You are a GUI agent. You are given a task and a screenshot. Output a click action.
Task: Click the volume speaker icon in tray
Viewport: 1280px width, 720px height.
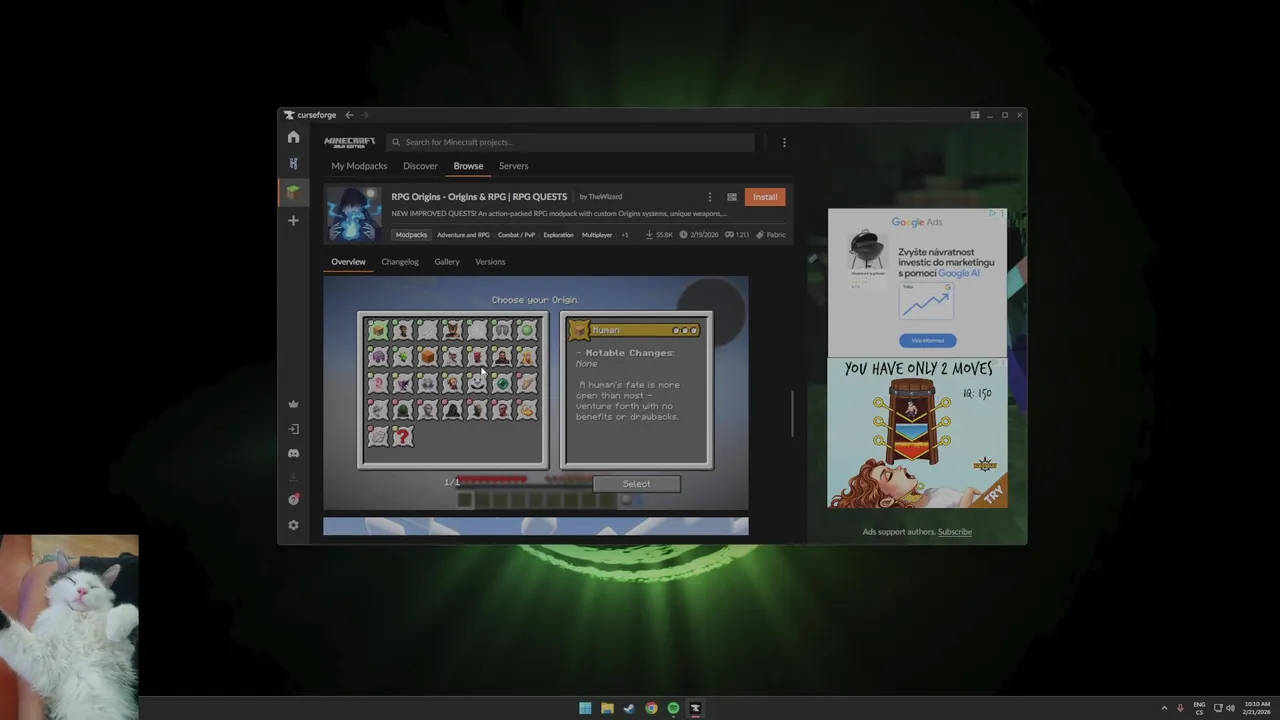[x=1231, y=708]
